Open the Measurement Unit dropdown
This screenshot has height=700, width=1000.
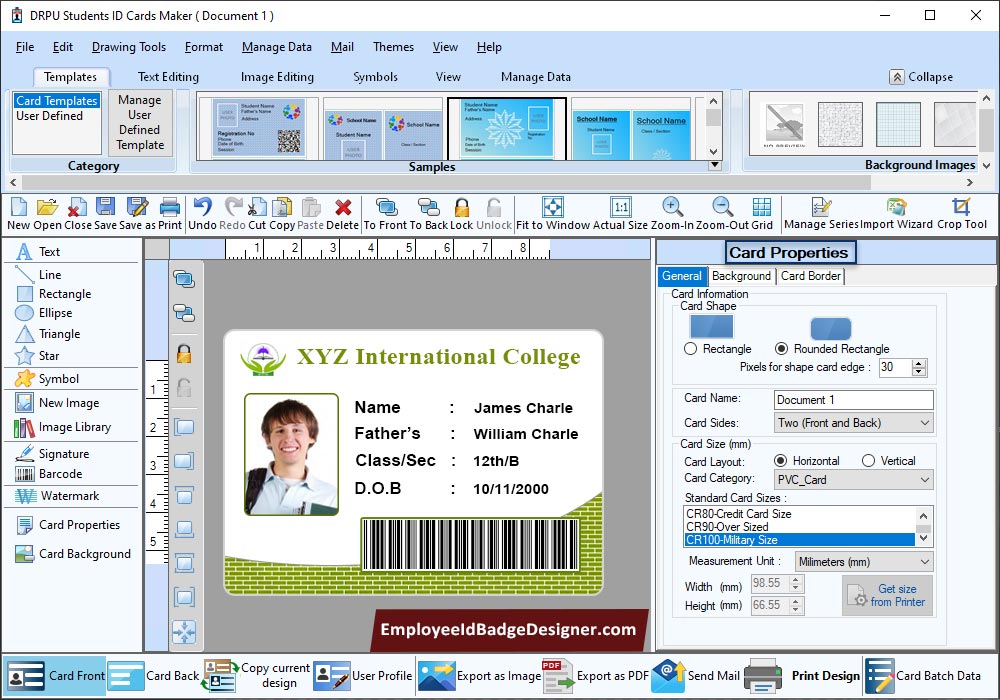point(864,562)
